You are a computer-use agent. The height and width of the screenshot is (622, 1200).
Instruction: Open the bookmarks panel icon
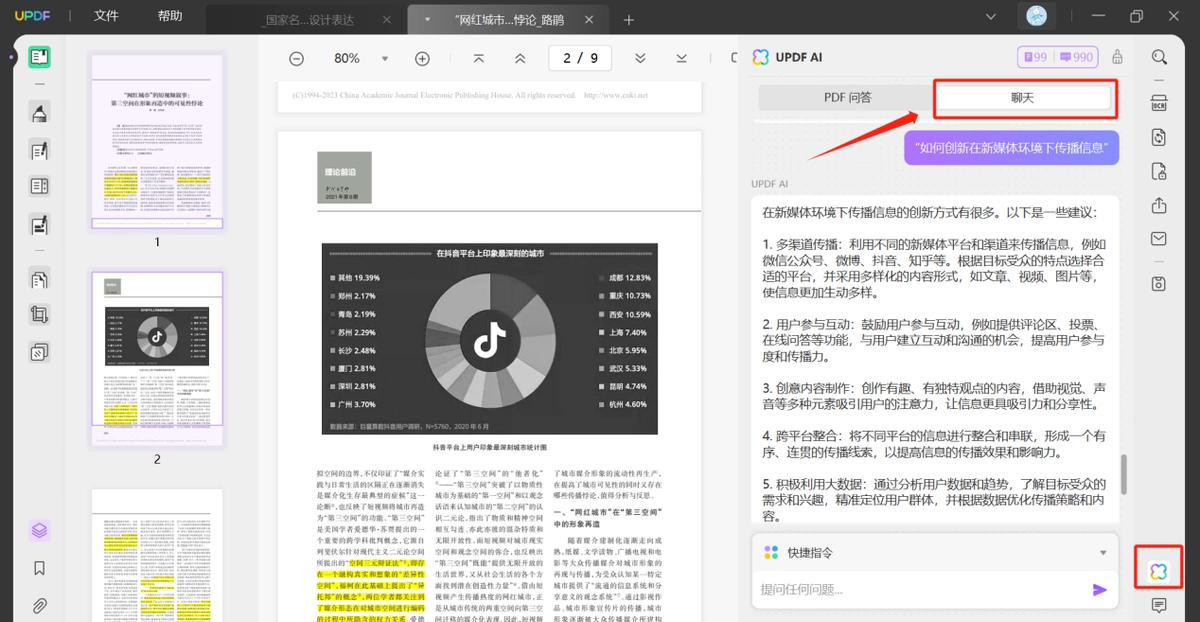coord(39,568)
